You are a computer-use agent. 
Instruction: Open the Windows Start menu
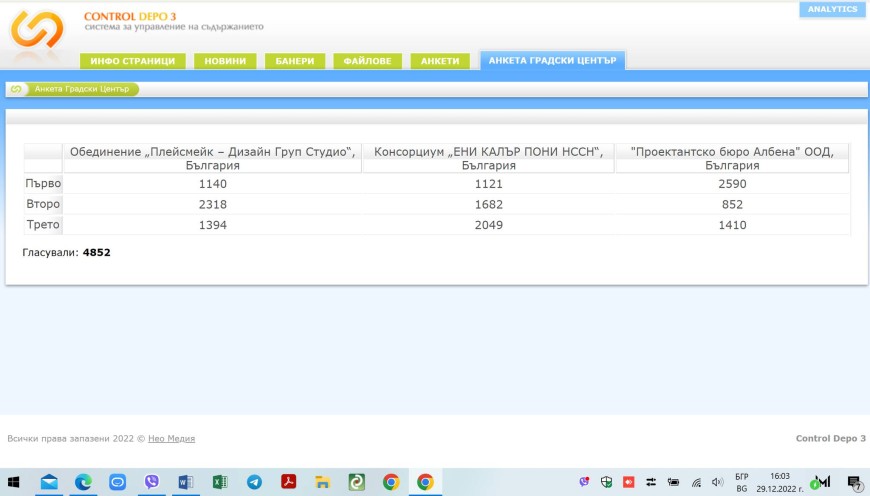[x=14, y=482]
